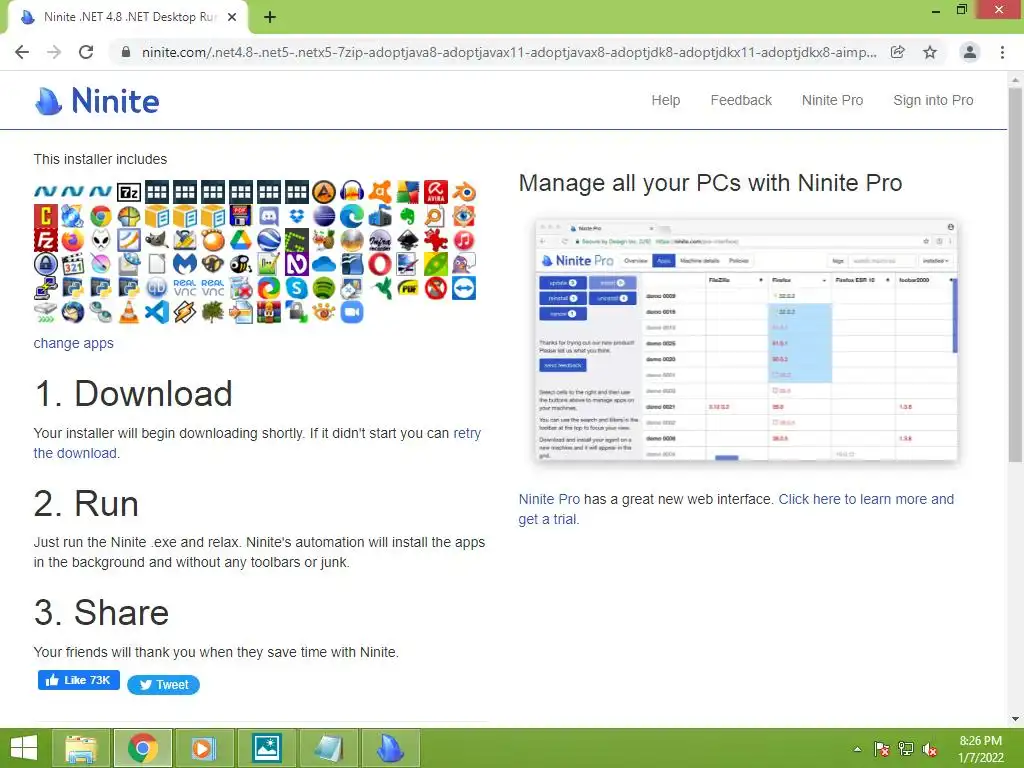
Task: Click the foobar2000 alien icon
Action: (x=101, y=240)
